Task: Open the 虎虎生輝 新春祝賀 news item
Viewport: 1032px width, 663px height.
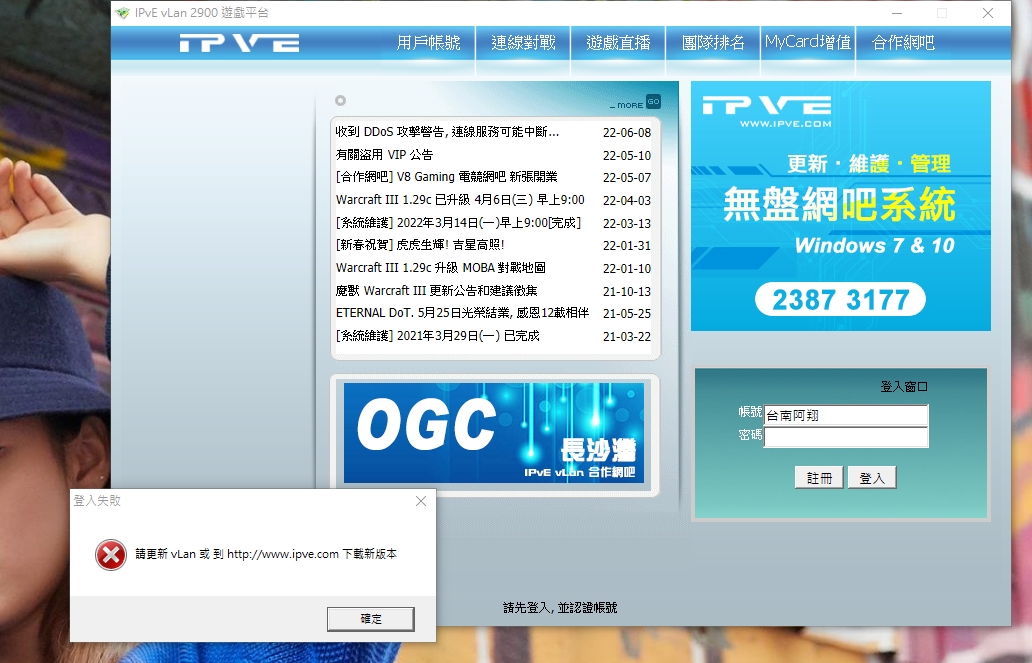Action: point(420,245)
